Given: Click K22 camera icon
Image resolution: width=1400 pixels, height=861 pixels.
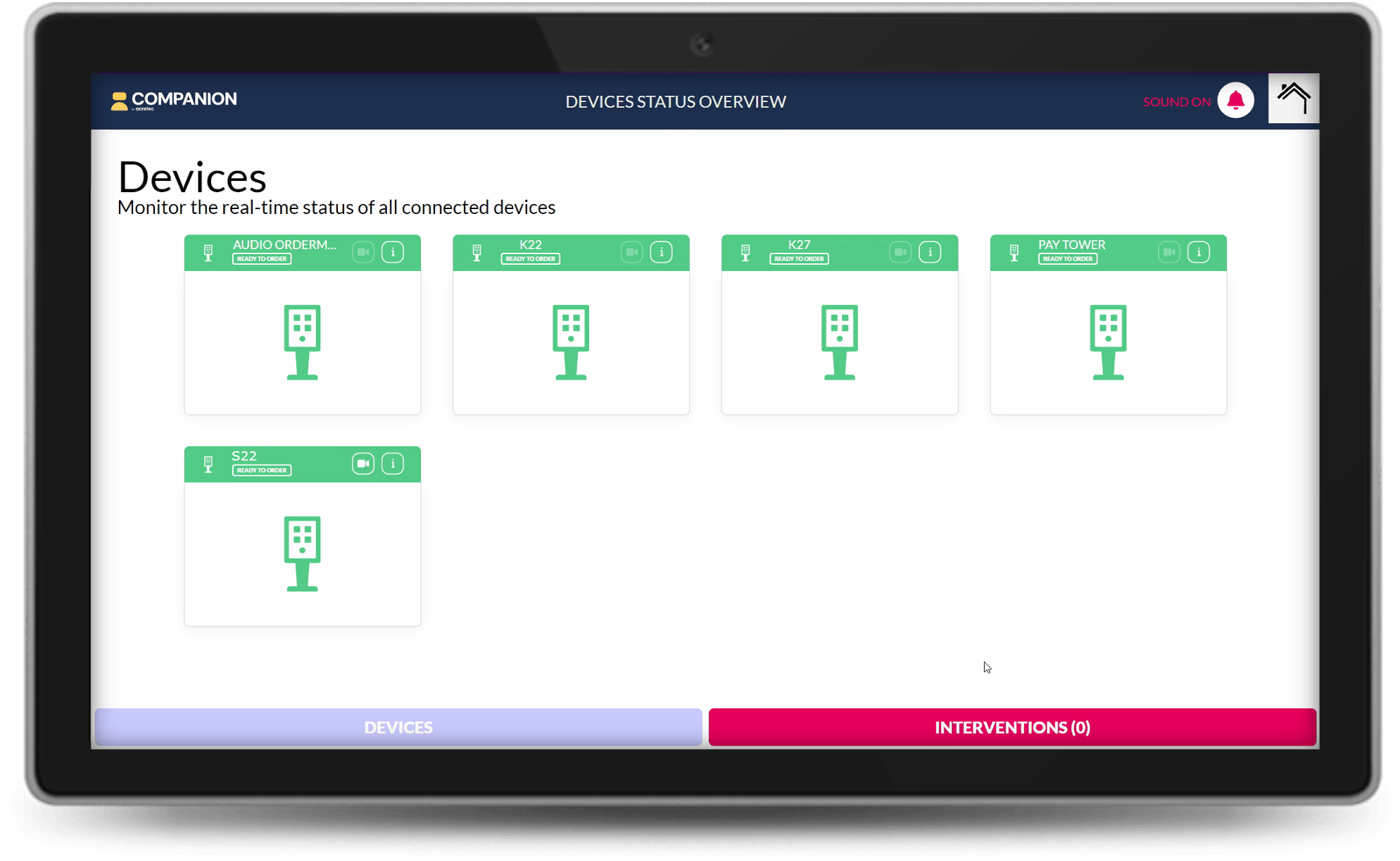Looking at the screenshot, I should point(631,252).
